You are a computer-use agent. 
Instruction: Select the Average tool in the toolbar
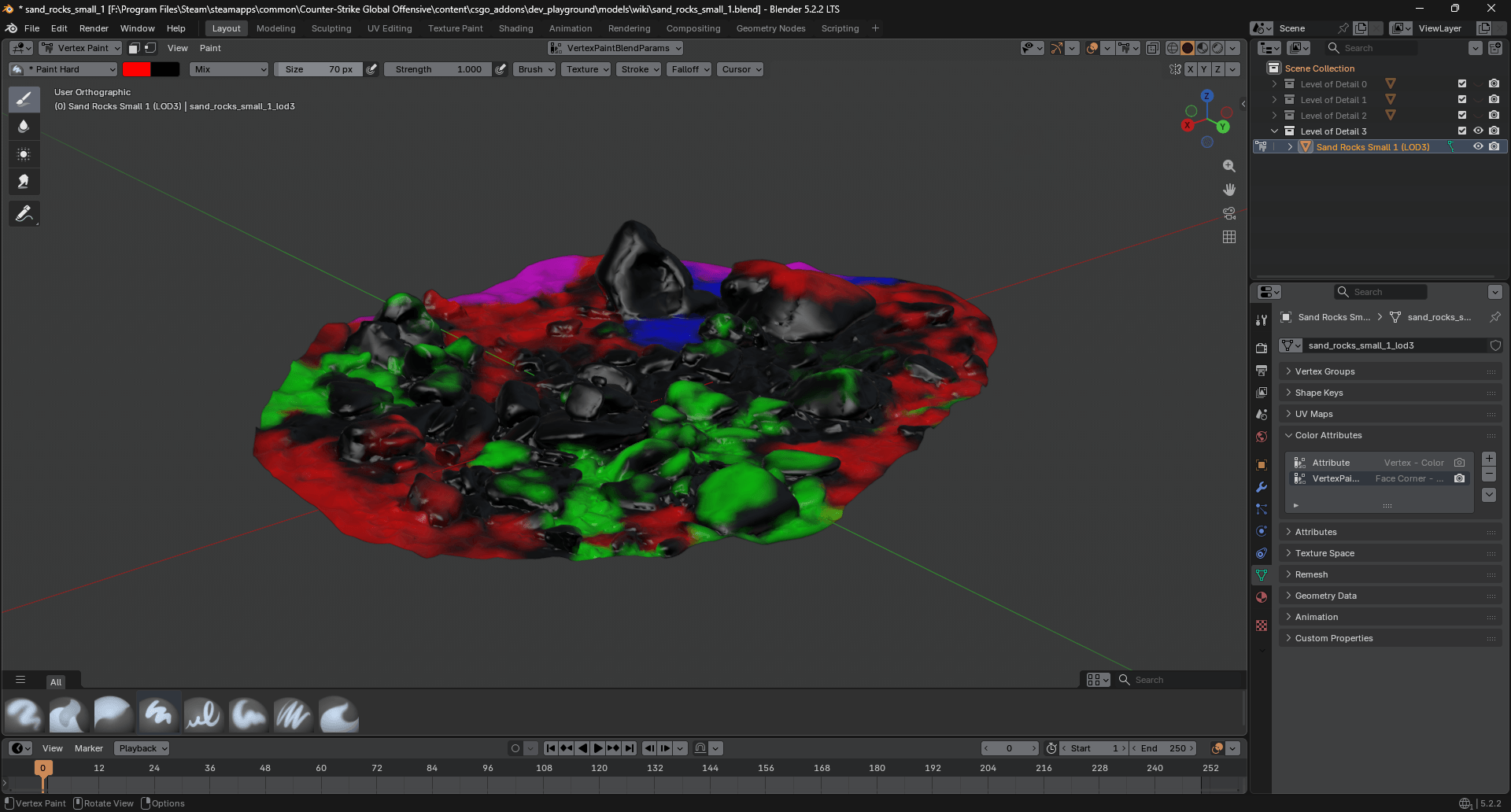coord(24,154)
